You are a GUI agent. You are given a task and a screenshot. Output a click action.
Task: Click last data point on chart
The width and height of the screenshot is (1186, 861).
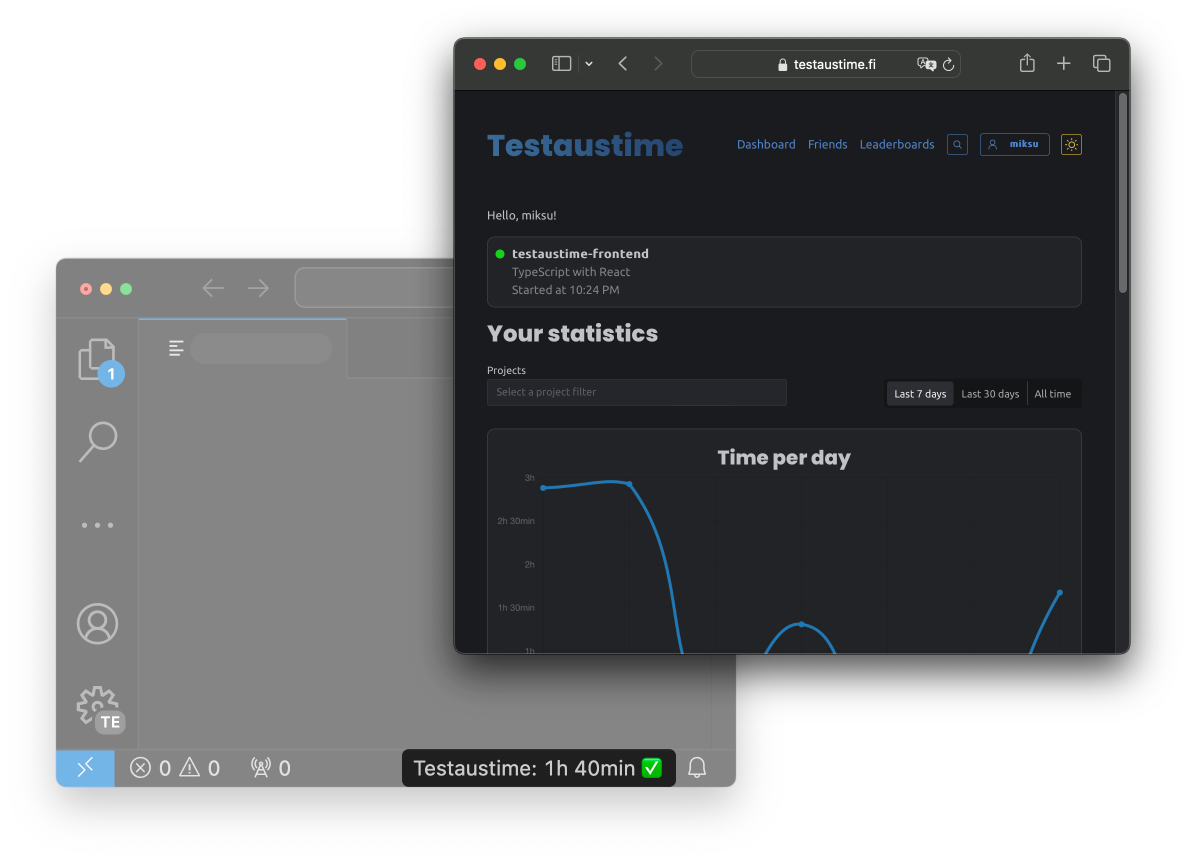click(x=1060, y=592)
